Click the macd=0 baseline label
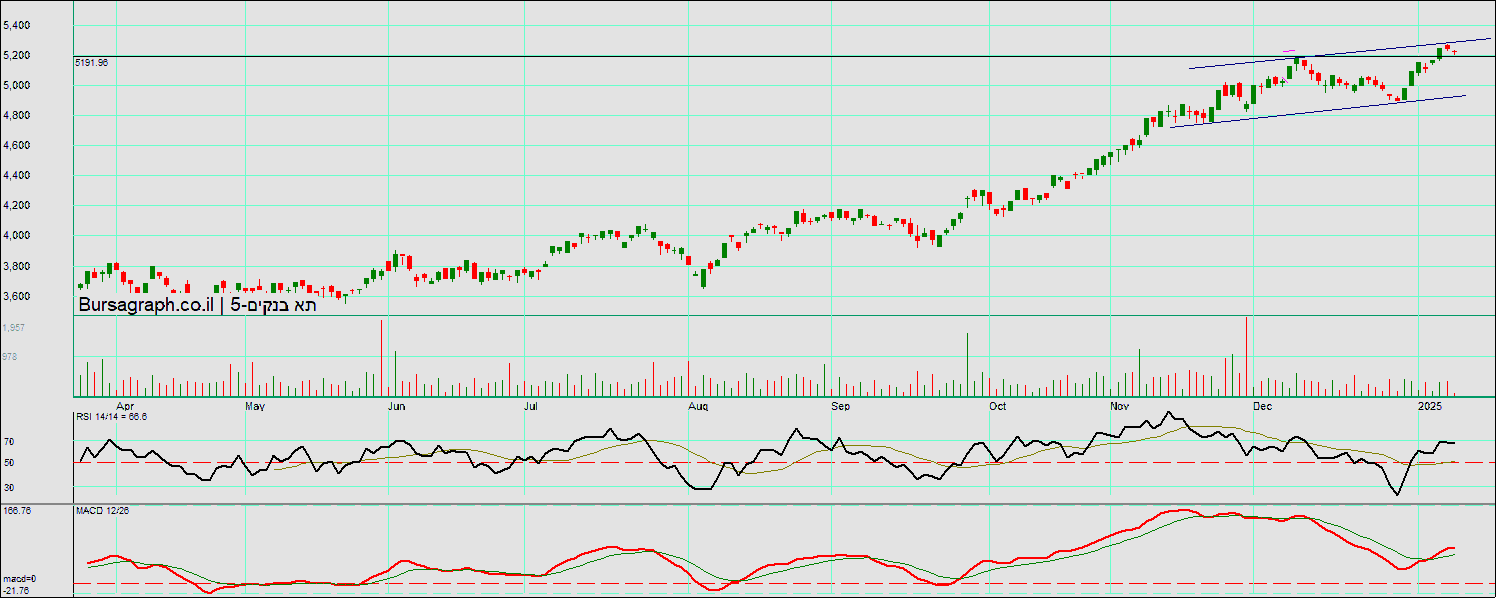 pyautogui.click(x=19, y=579)
